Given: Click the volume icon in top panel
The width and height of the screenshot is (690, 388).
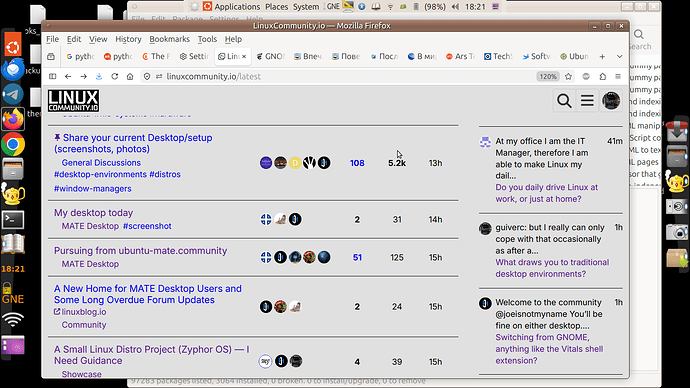Looking at the screenshot, I should (x=455, y=7).
